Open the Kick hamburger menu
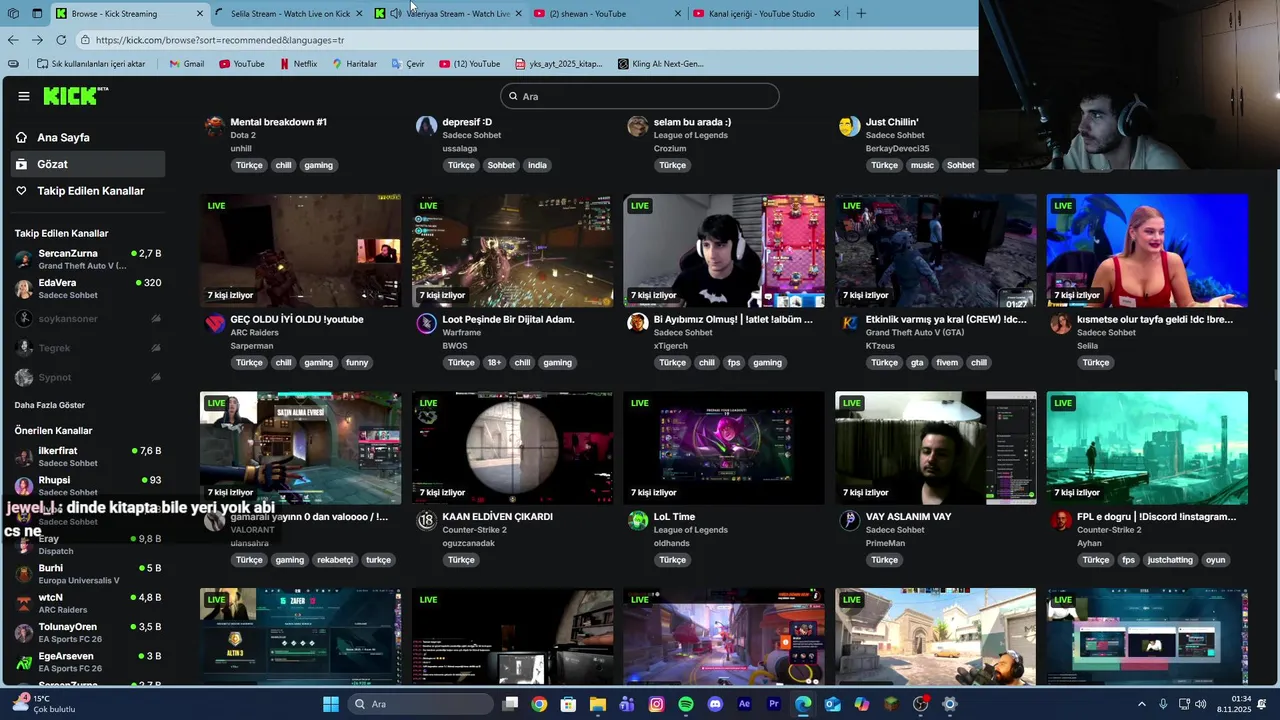This screenshot has width=1280, height=720. 23,96
